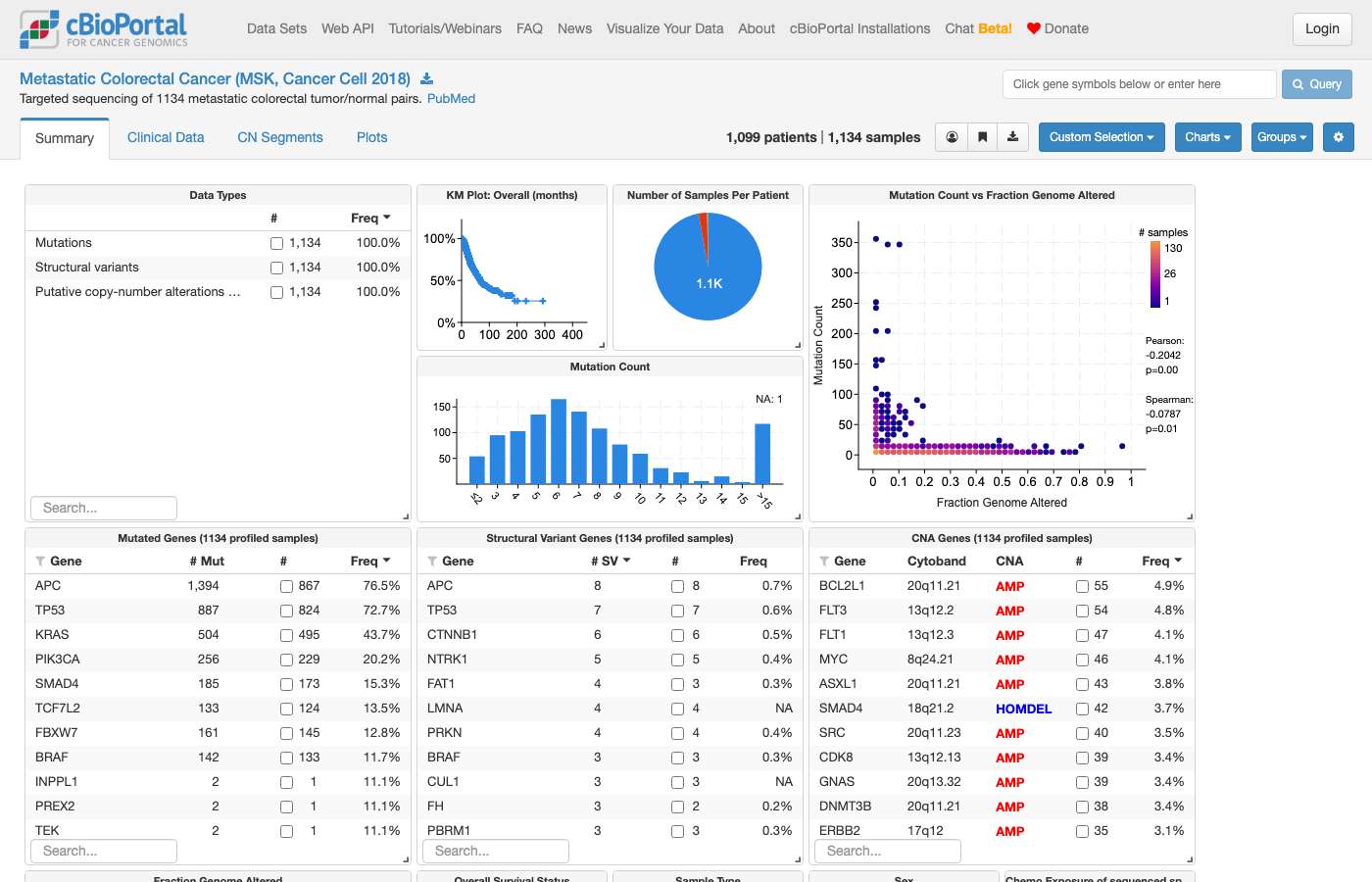Click the gene symbols query input field
The width and height of the screenshot is (1372, 882).
(x=1139, y=84)
